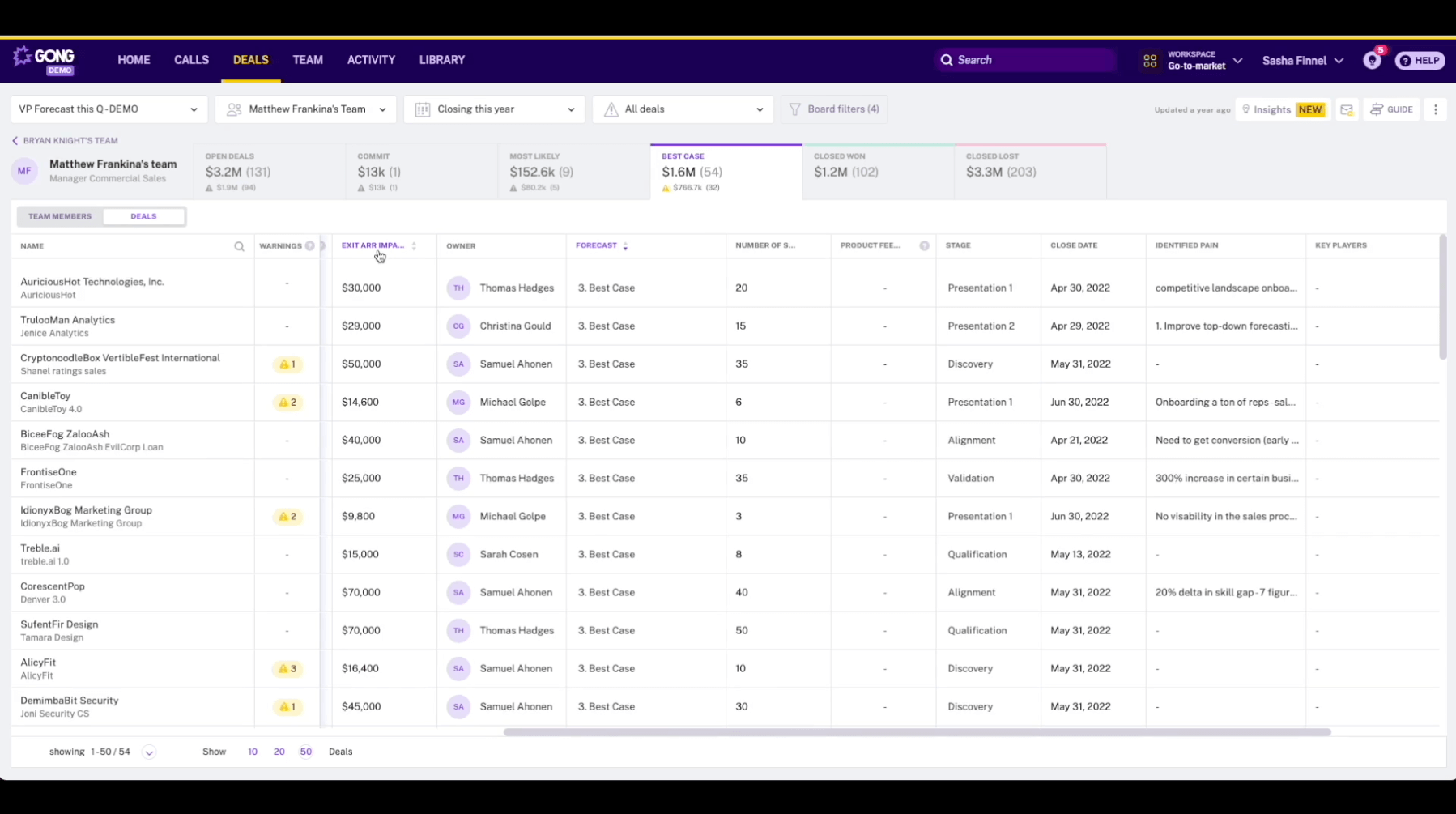The width and height of the screenshot is (1456, 814).
Task: Click the vertical table scrollbar
Action: pos(1442,296)
